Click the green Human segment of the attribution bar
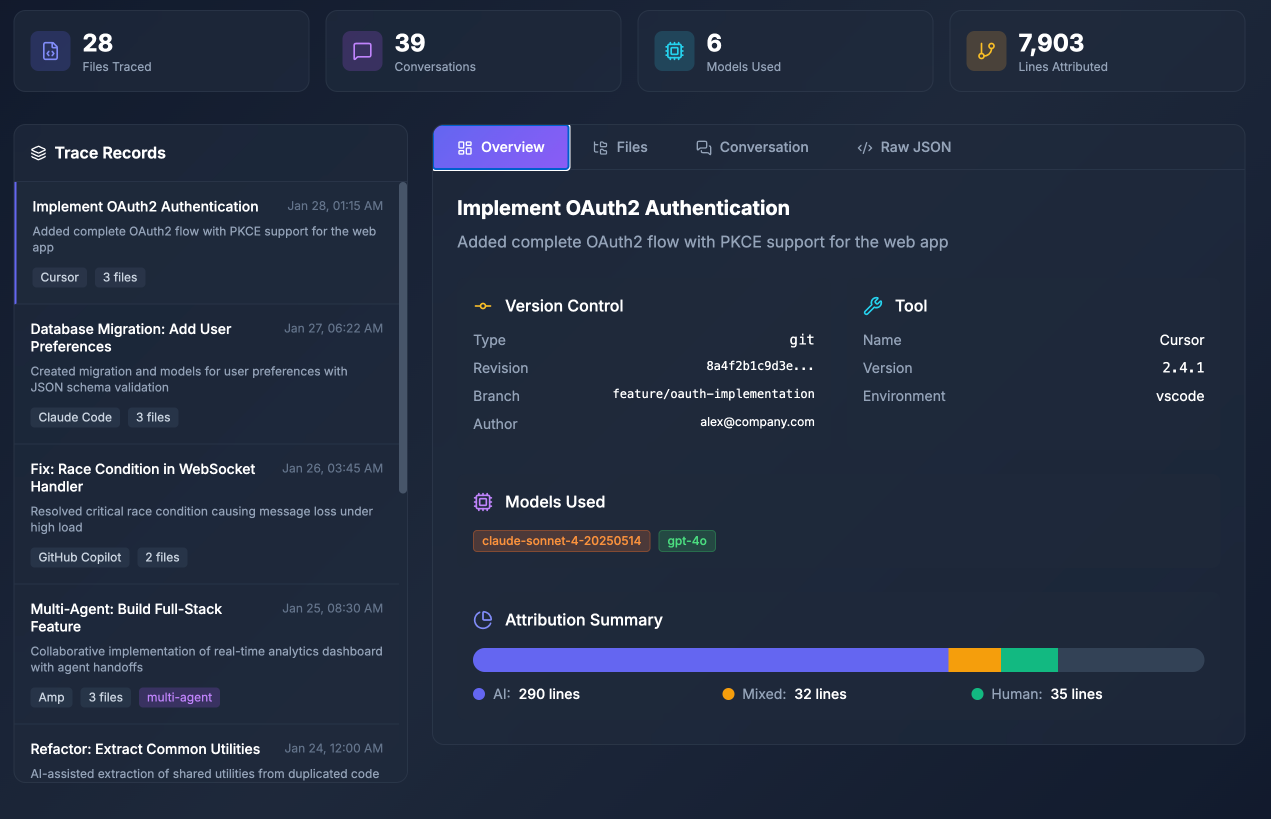This screenshot has height=819, width=1271. point(1029,660)
